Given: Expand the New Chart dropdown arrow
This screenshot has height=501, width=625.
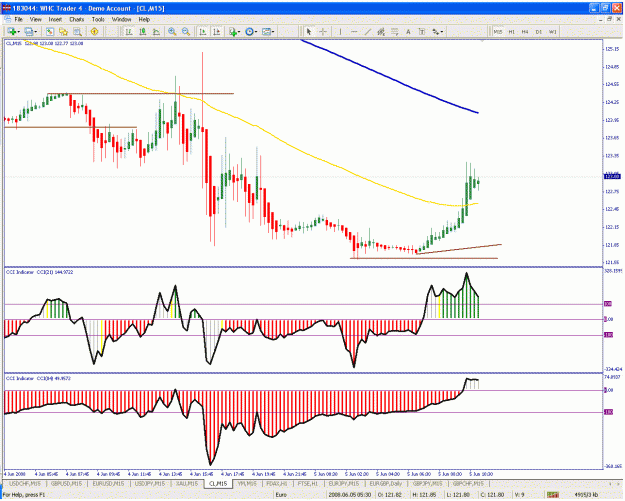Looking at the screenshot, I should pyautogui.click(x=19, y=32).
